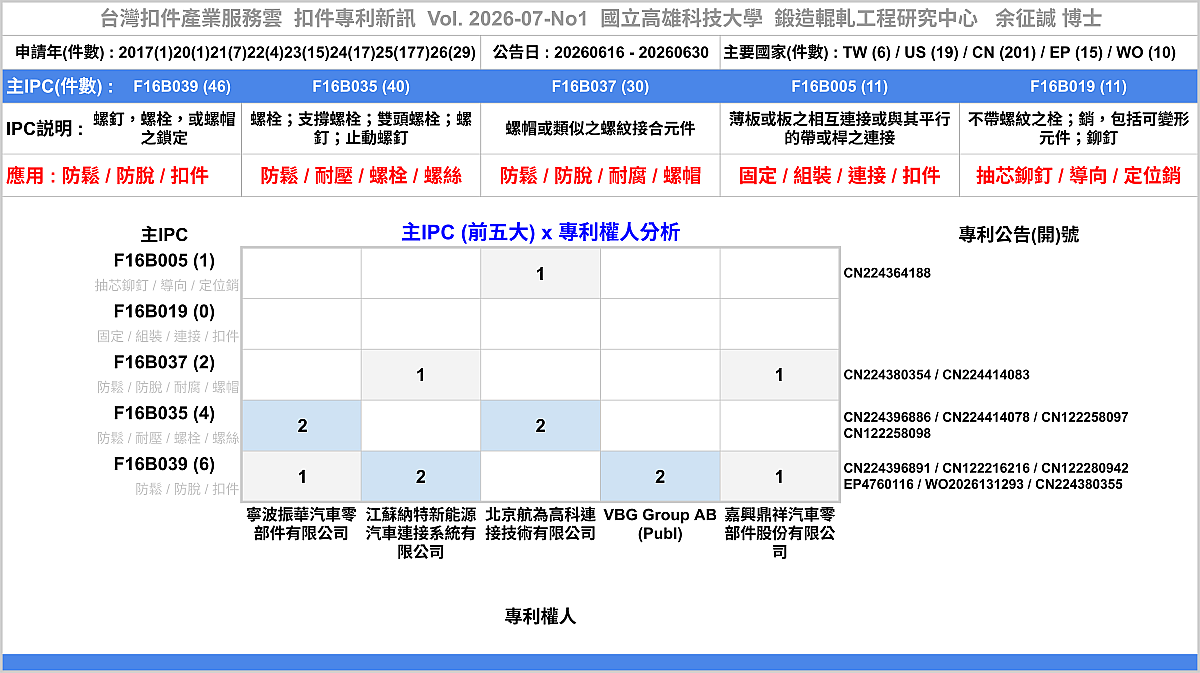The height and width of the screenshot is (673, 1200).
Task: Click F16B035 cell under 北京航為高科
Action: [x=540, y=426]
